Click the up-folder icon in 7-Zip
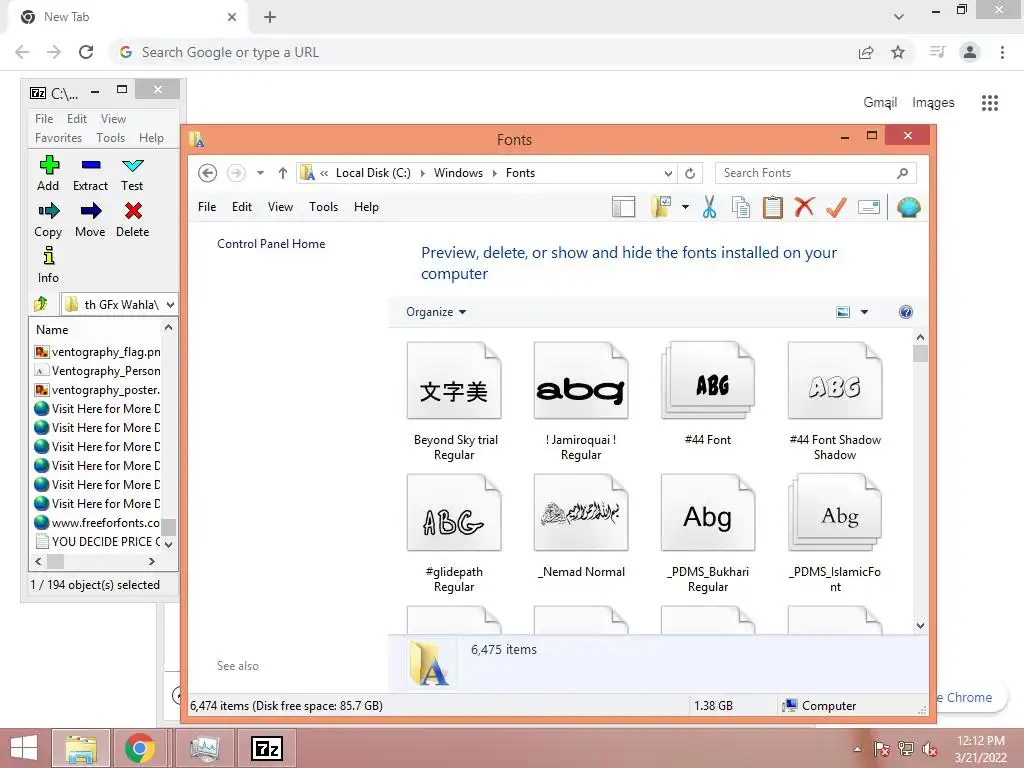1024x768 pixels. [x=41, y=304]
